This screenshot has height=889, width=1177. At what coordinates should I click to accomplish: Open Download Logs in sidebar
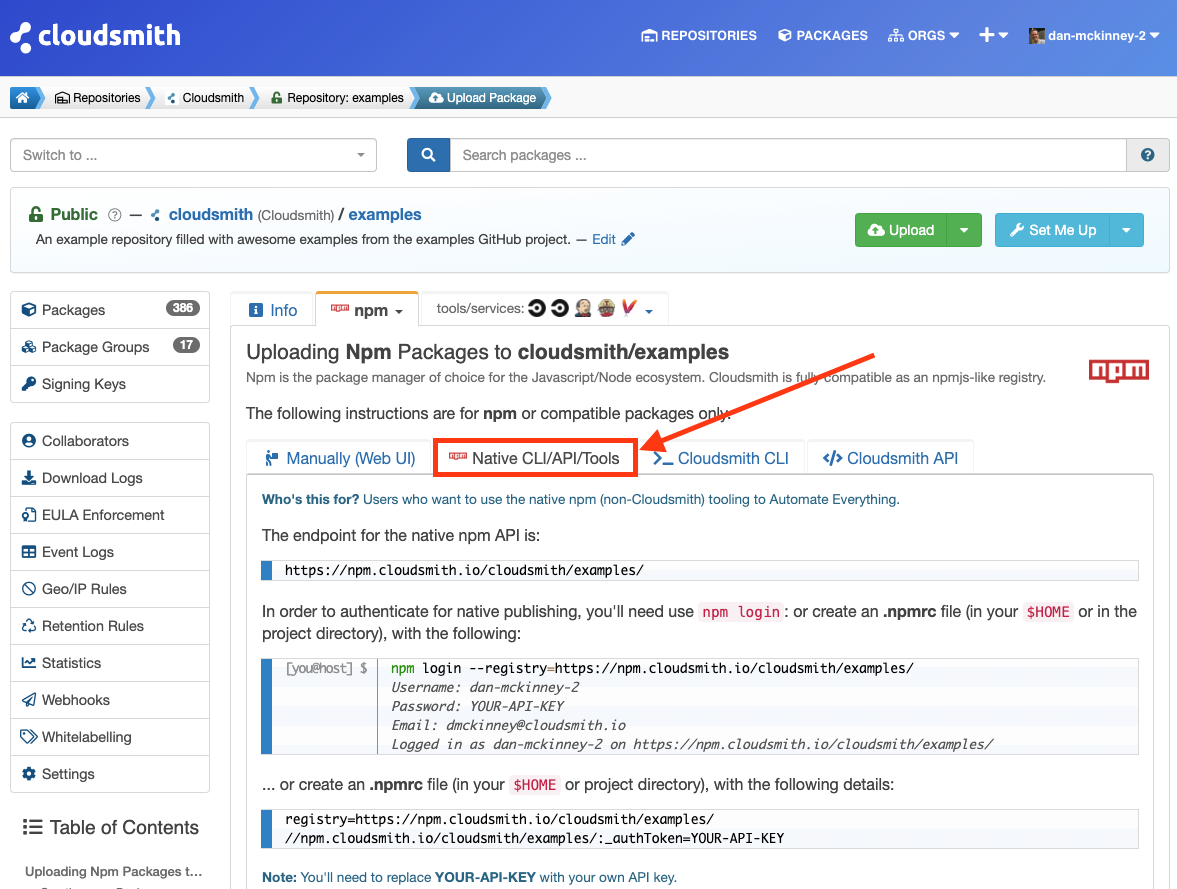point(110,478)
